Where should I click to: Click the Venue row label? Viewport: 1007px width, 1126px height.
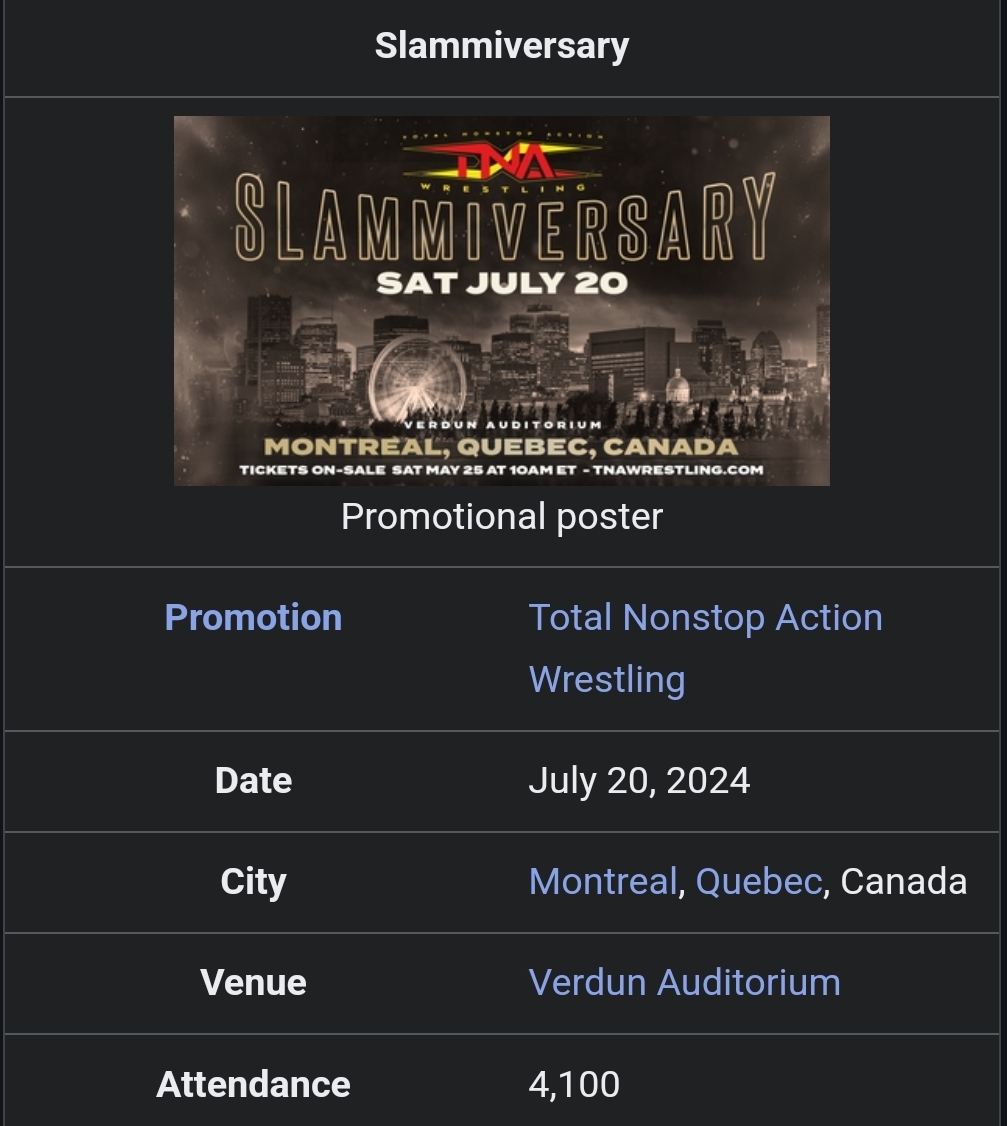(x=253, y=982)
